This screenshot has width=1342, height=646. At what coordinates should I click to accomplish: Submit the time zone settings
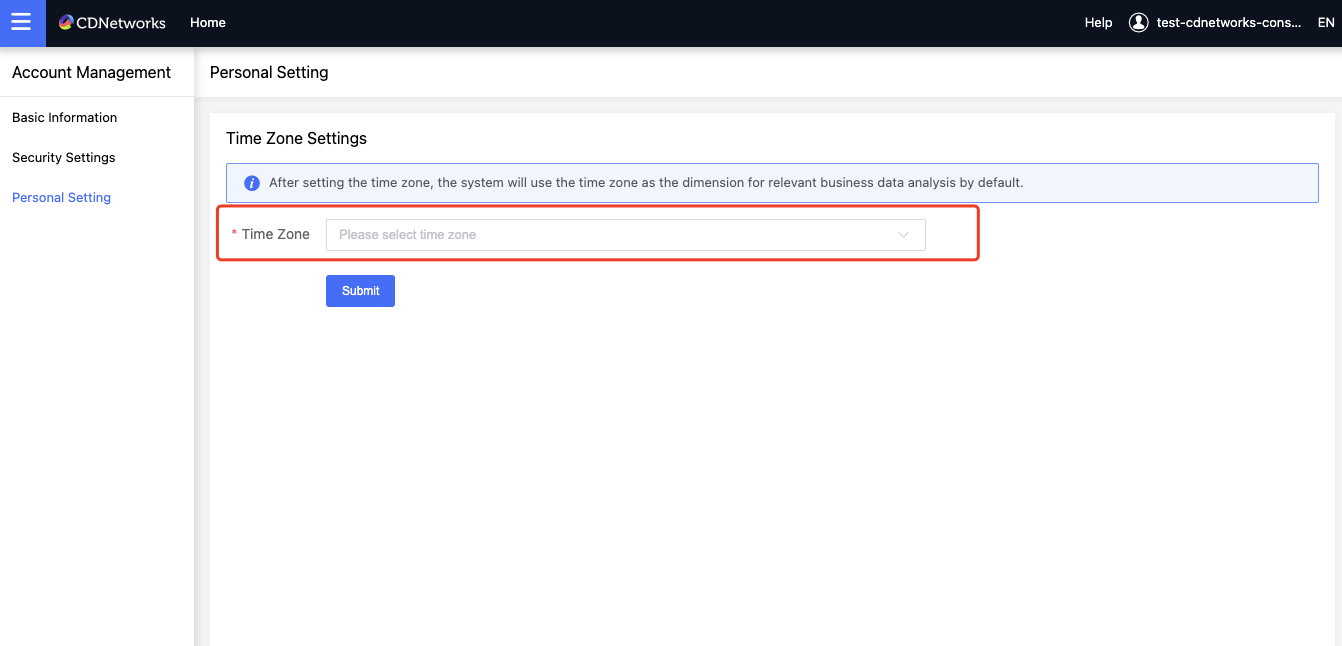click(360, 290)
